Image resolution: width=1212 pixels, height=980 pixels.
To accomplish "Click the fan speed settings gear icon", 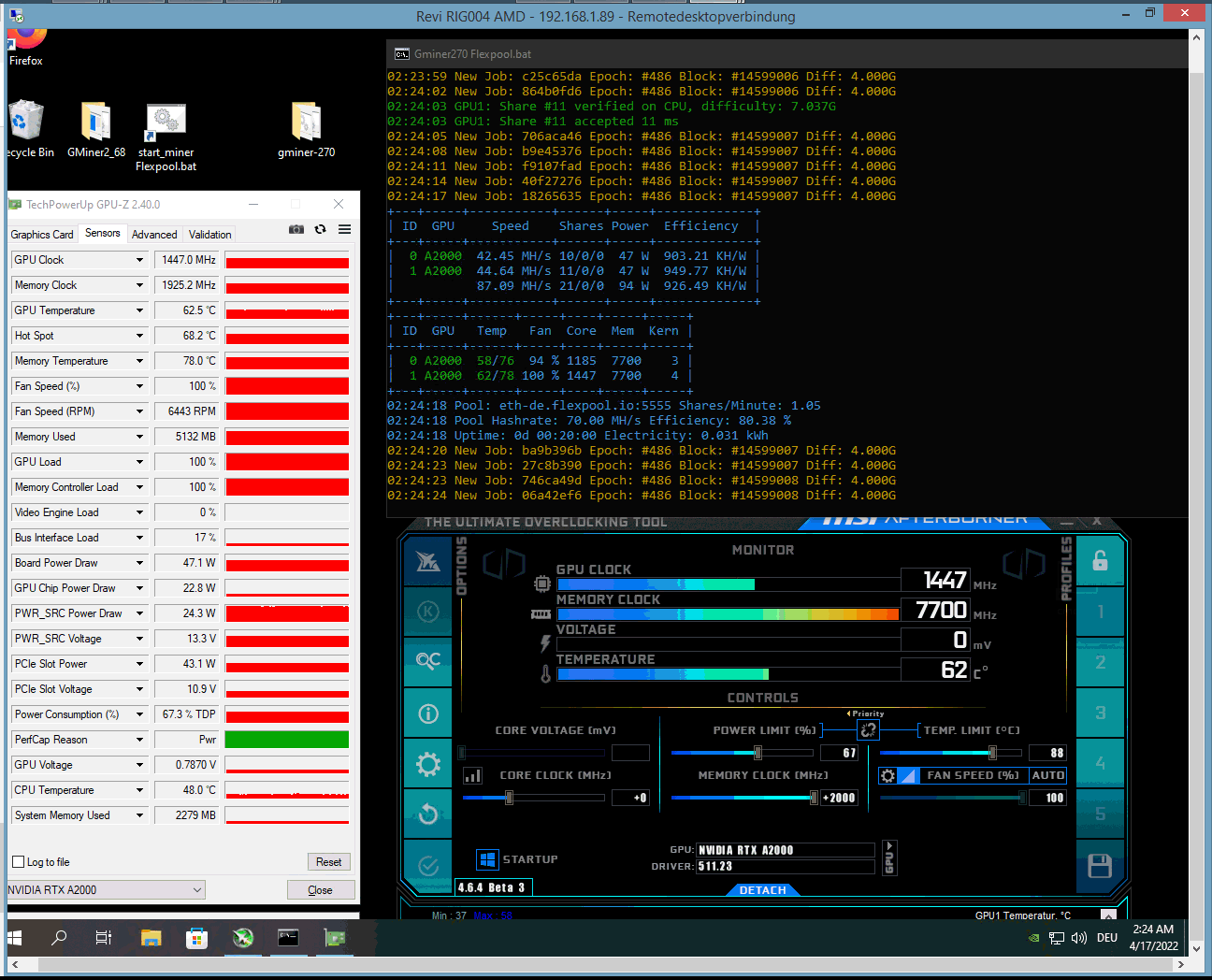I will pyautogui.click(x=888, y=775).
